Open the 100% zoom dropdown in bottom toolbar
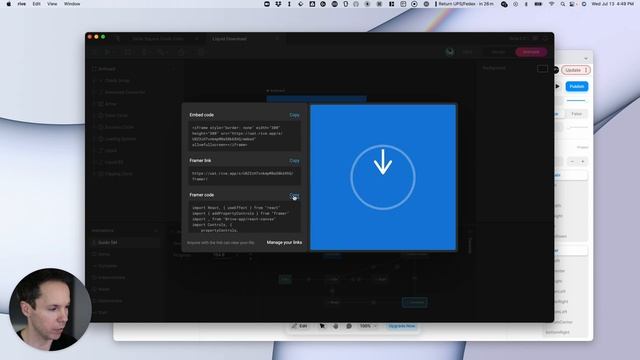The height and width of the screenshot is (360, 640). 367,326
